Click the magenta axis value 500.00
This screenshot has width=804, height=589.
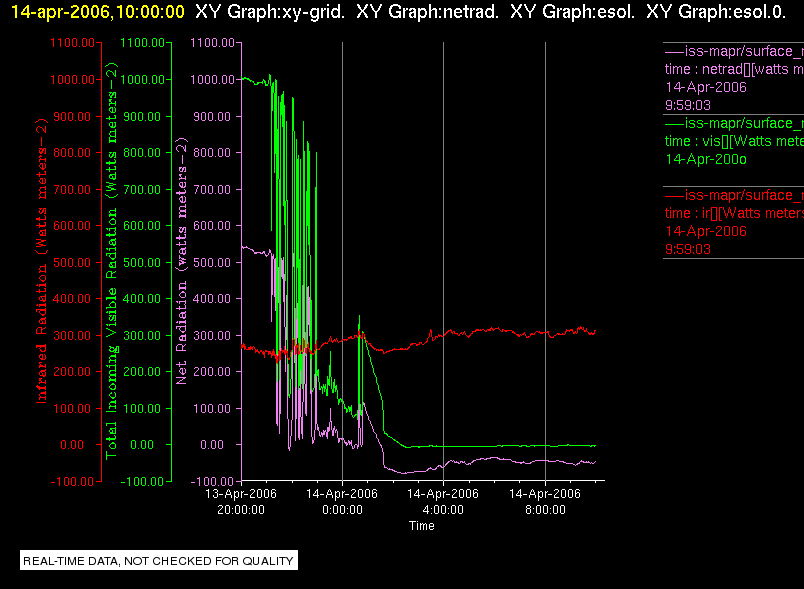point(212,263)
